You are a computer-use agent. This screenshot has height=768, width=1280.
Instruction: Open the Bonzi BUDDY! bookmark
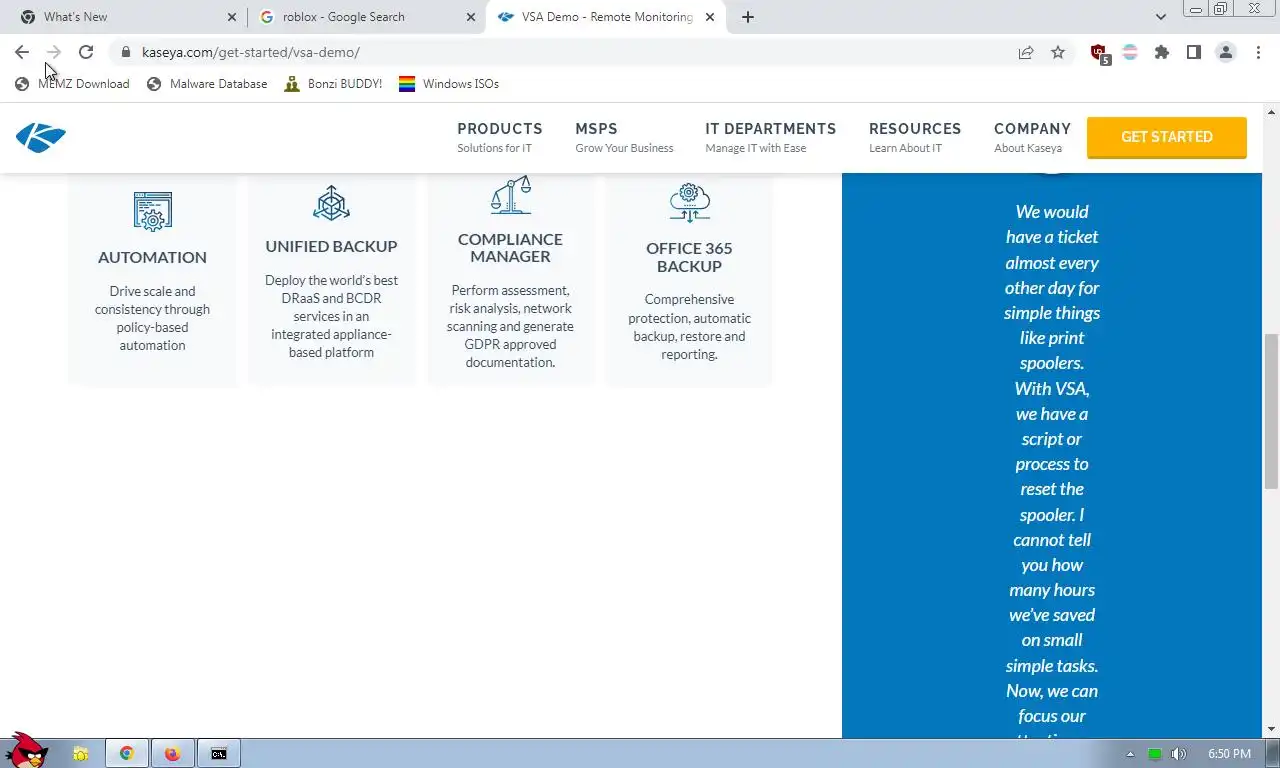coord(333,84)
